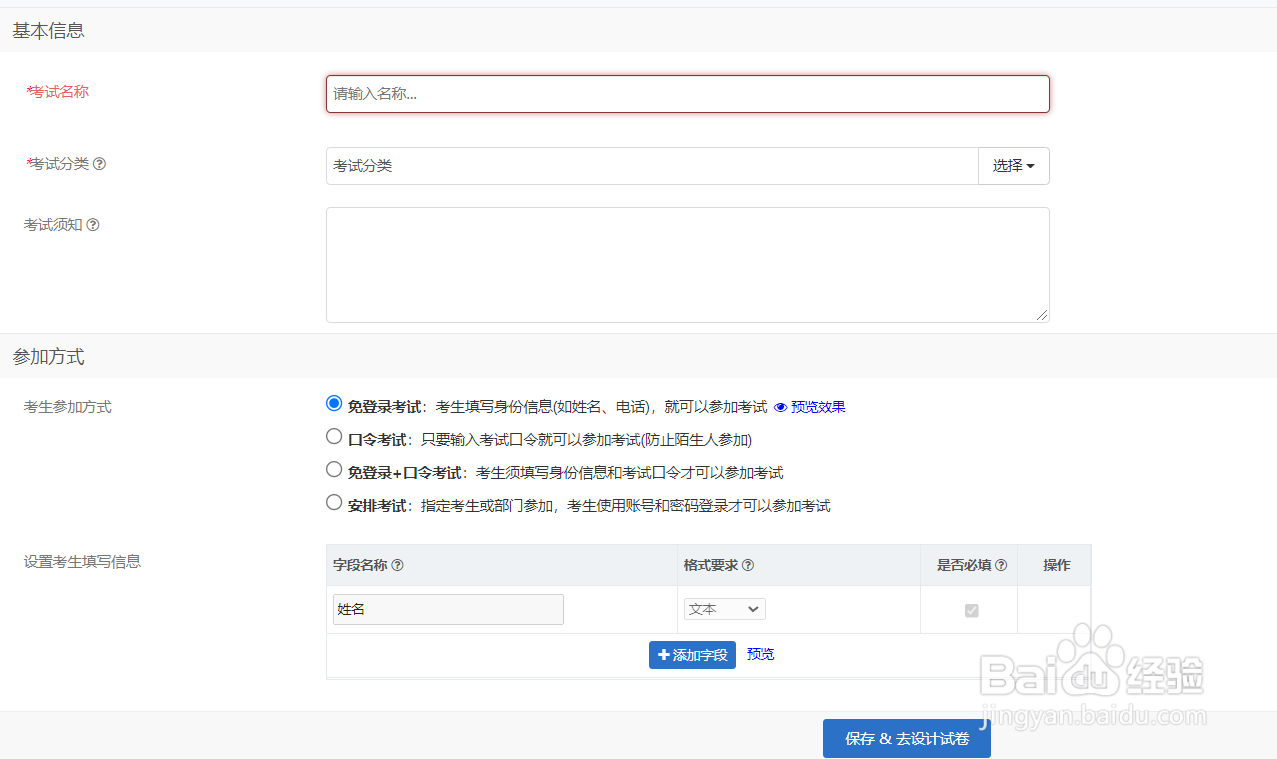Click the 参加方式 section header

tap(46, 356)
